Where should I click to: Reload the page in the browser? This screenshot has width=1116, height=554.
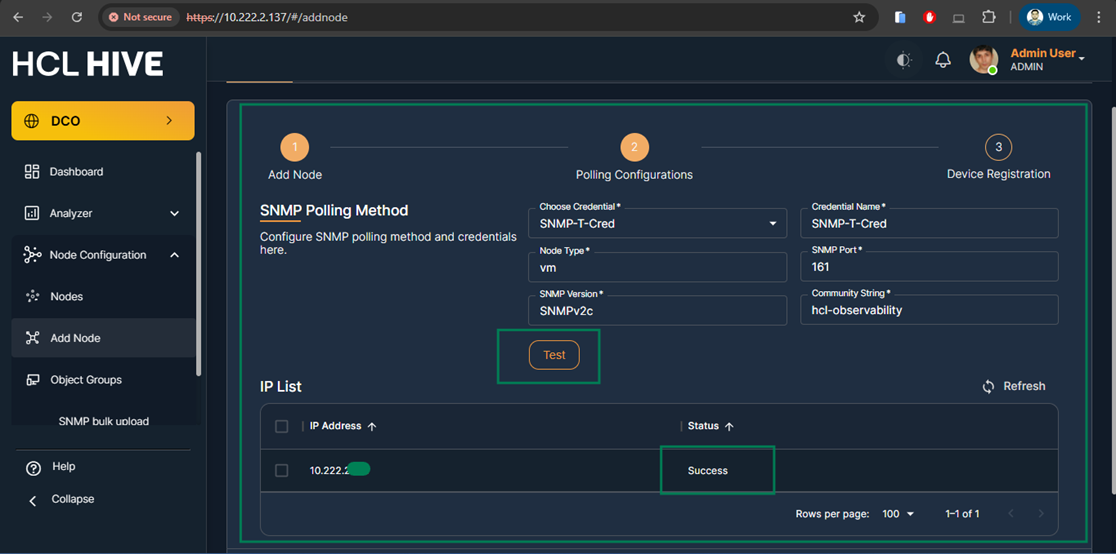pyautogui.click(x=77, y=17)
